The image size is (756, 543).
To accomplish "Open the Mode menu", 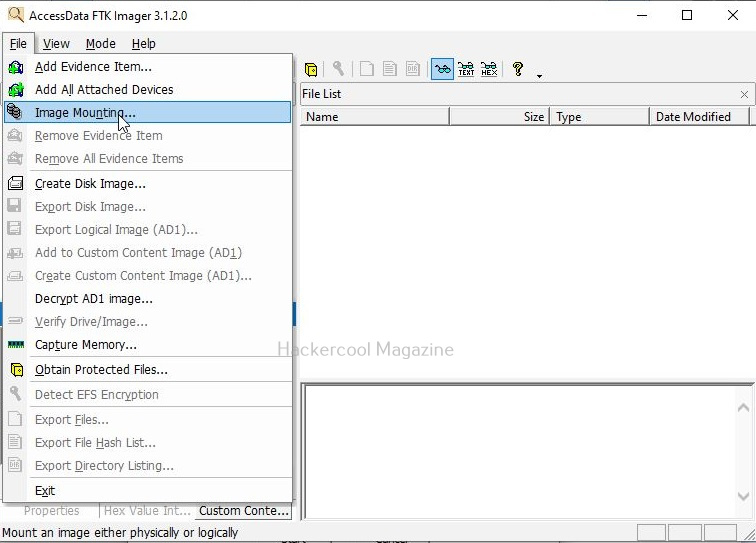I will pos(100,44).
